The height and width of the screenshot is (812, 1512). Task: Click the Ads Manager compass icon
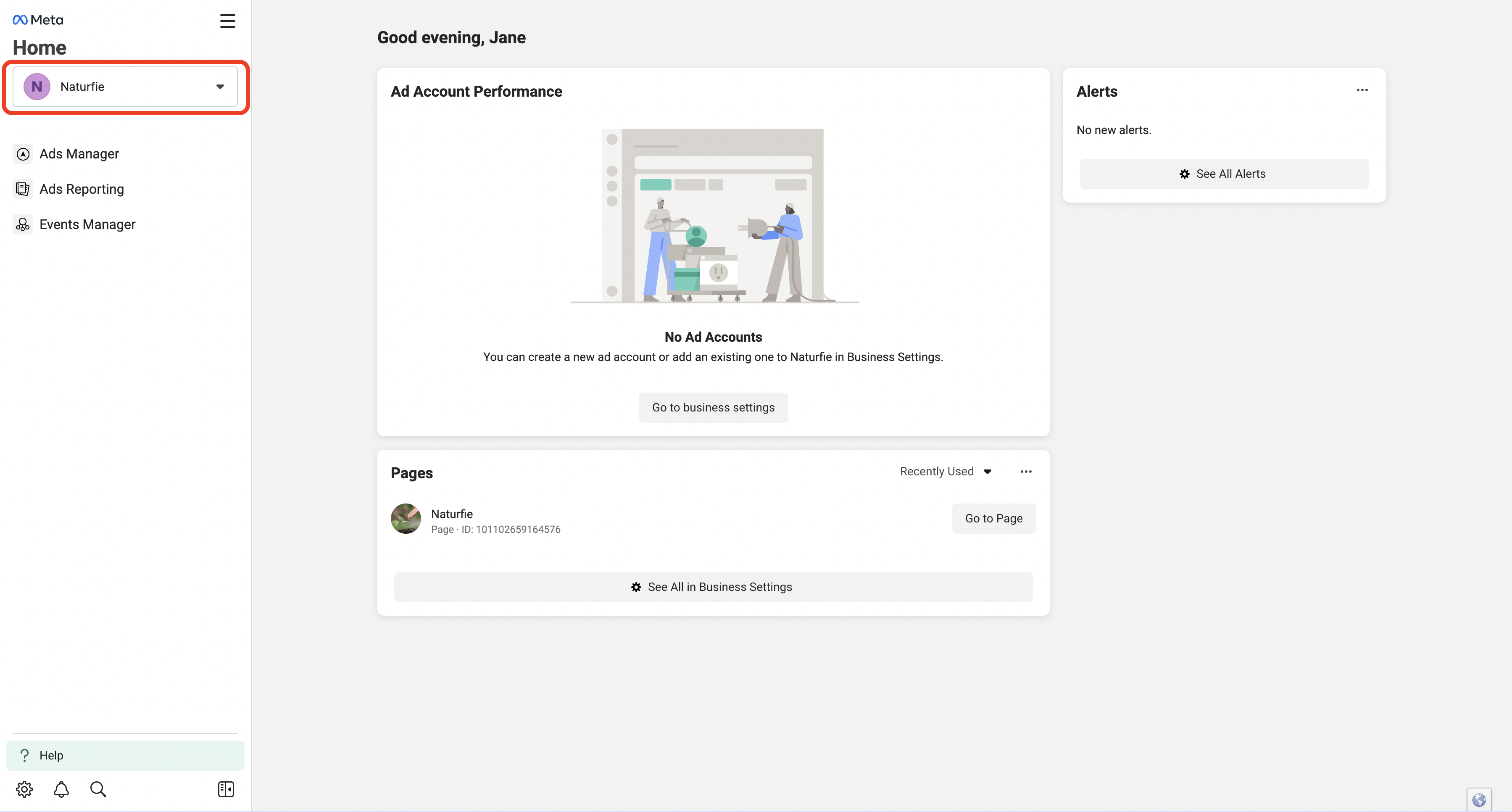23,154
